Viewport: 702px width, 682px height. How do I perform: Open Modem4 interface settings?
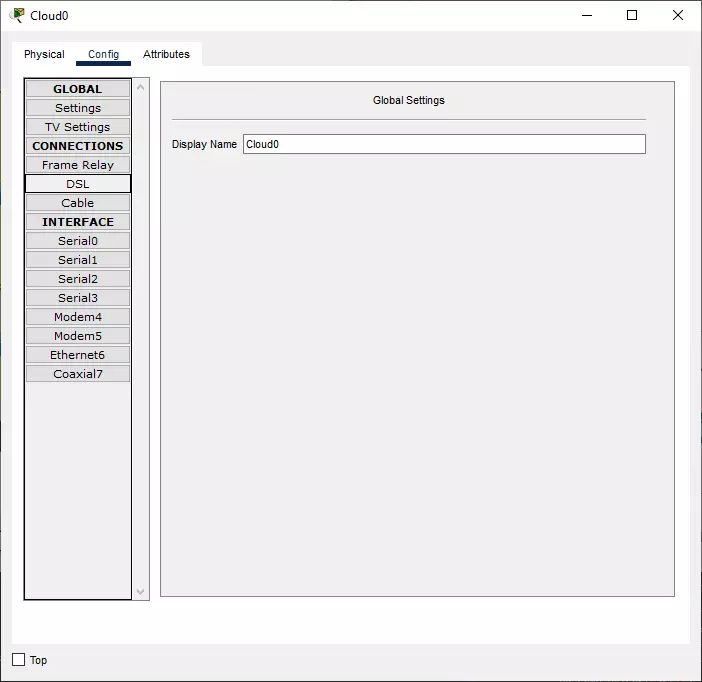[x=78, y=317]
